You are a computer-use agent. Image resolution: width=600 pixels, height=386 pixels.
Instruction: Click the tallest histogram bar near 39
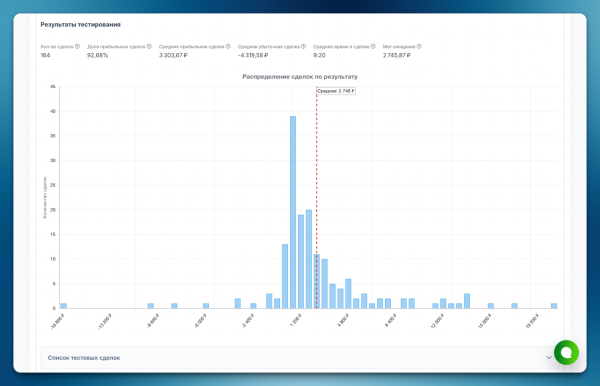click(293, 212)
